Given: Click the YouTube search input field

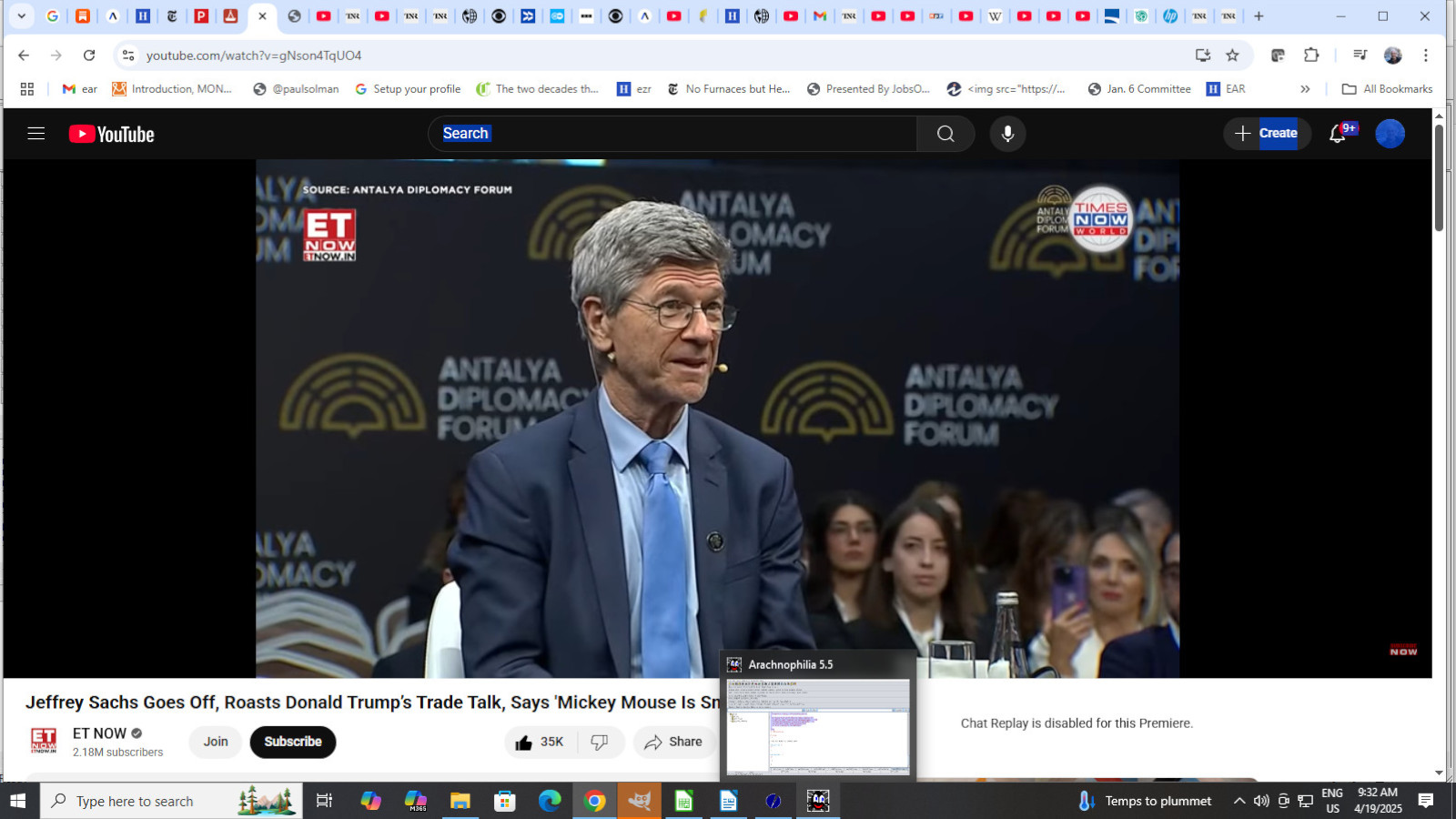Looking at the screenshot, I should pyautogui.click(x=673, y=134).
